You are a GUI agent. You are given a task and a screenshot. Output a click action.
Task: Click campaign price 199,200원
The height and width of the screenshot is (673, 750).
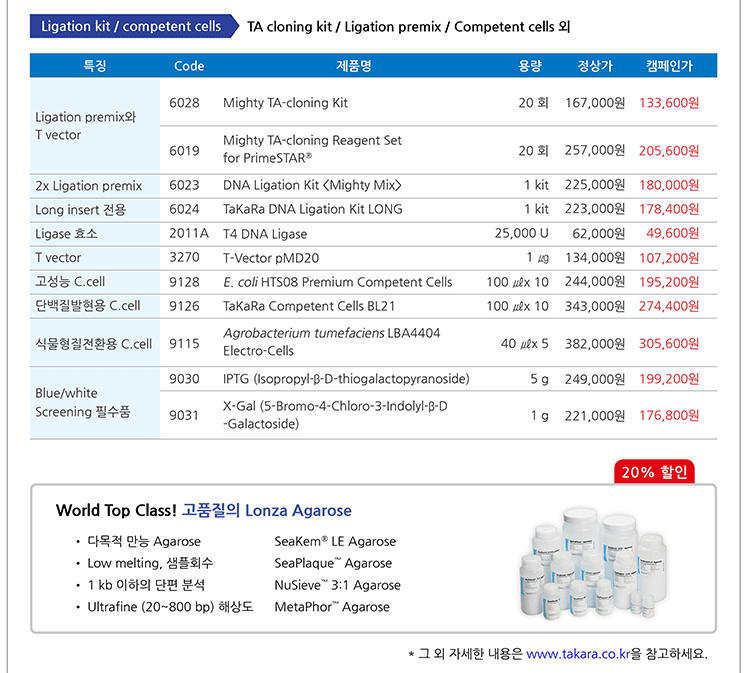pos(669,379)
